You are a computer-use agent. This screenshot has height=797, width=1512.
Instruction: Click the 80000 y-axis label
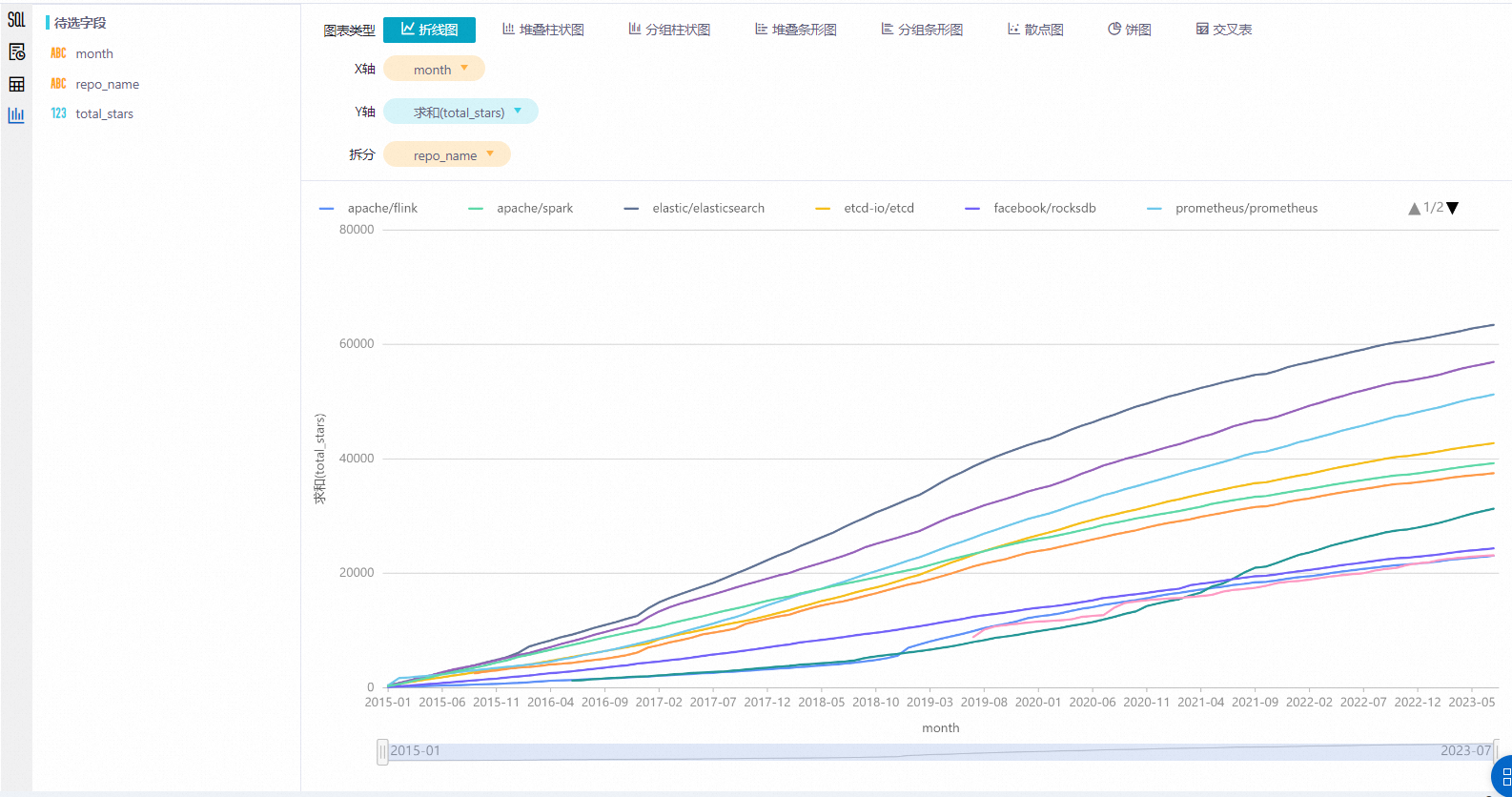click(x=357, y=230)
